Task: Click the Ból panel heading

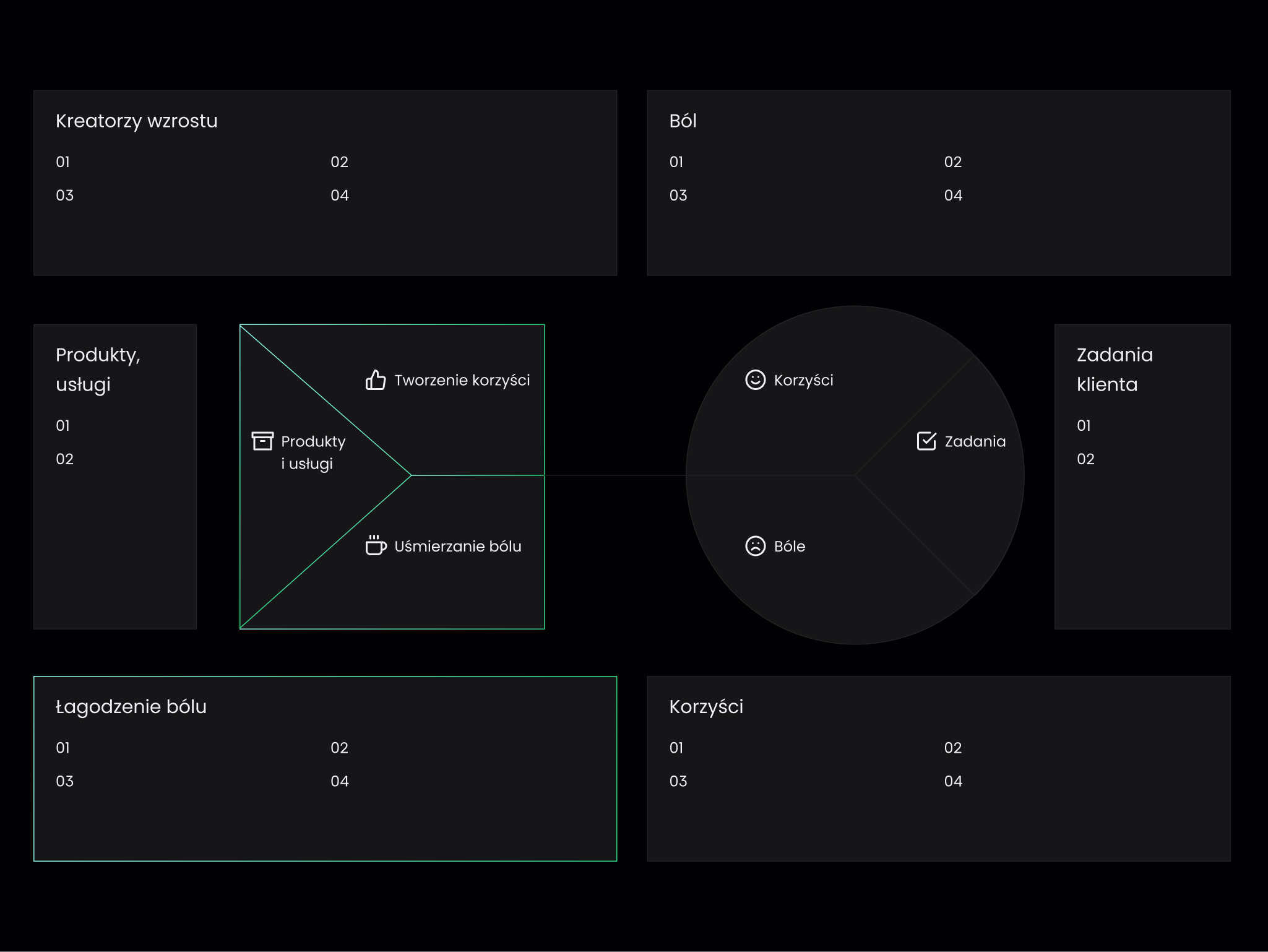Action: click(683, 121)
